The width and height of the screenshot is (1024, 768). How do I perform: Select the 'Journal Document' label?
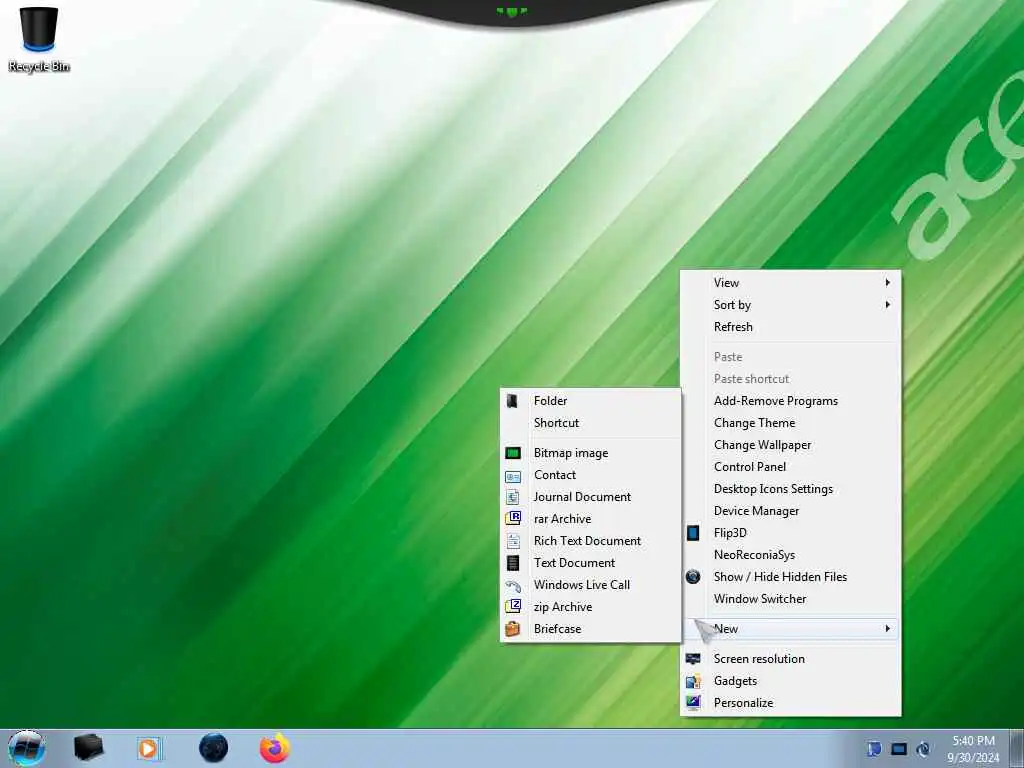582,497
